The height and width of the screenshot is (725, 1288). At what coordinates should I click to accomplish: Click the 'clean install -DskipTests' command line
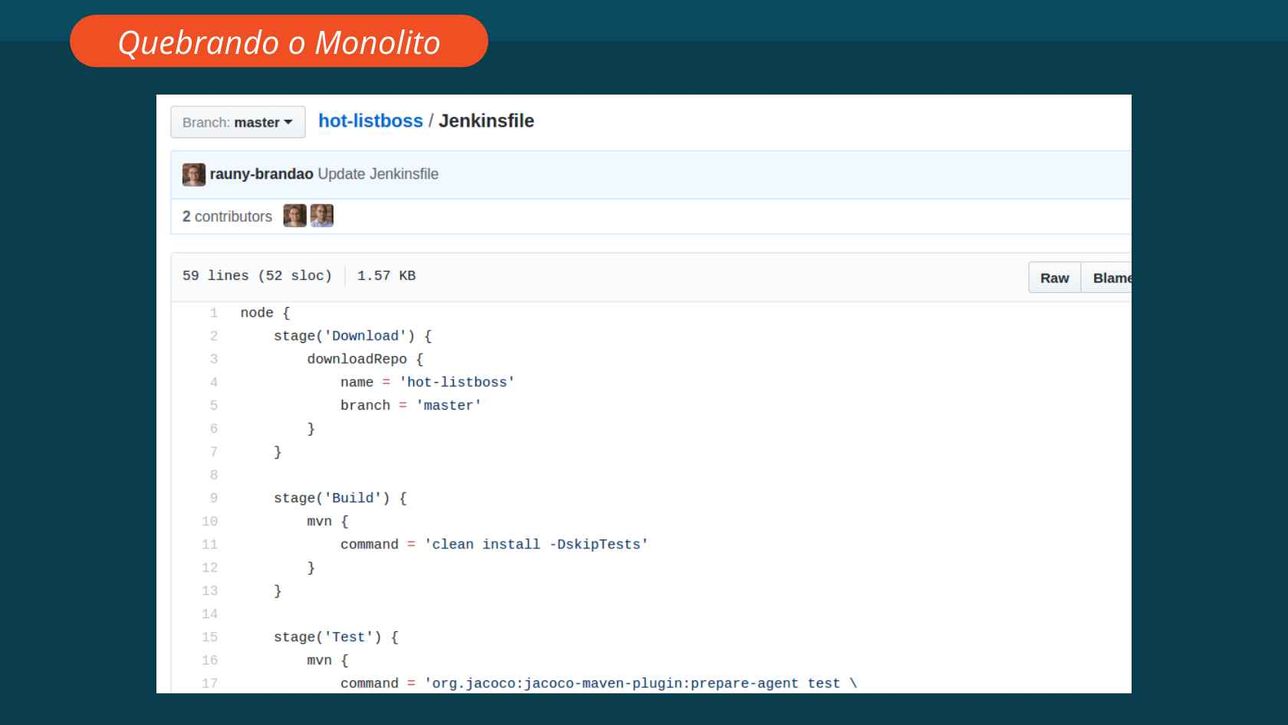point(494,544)
